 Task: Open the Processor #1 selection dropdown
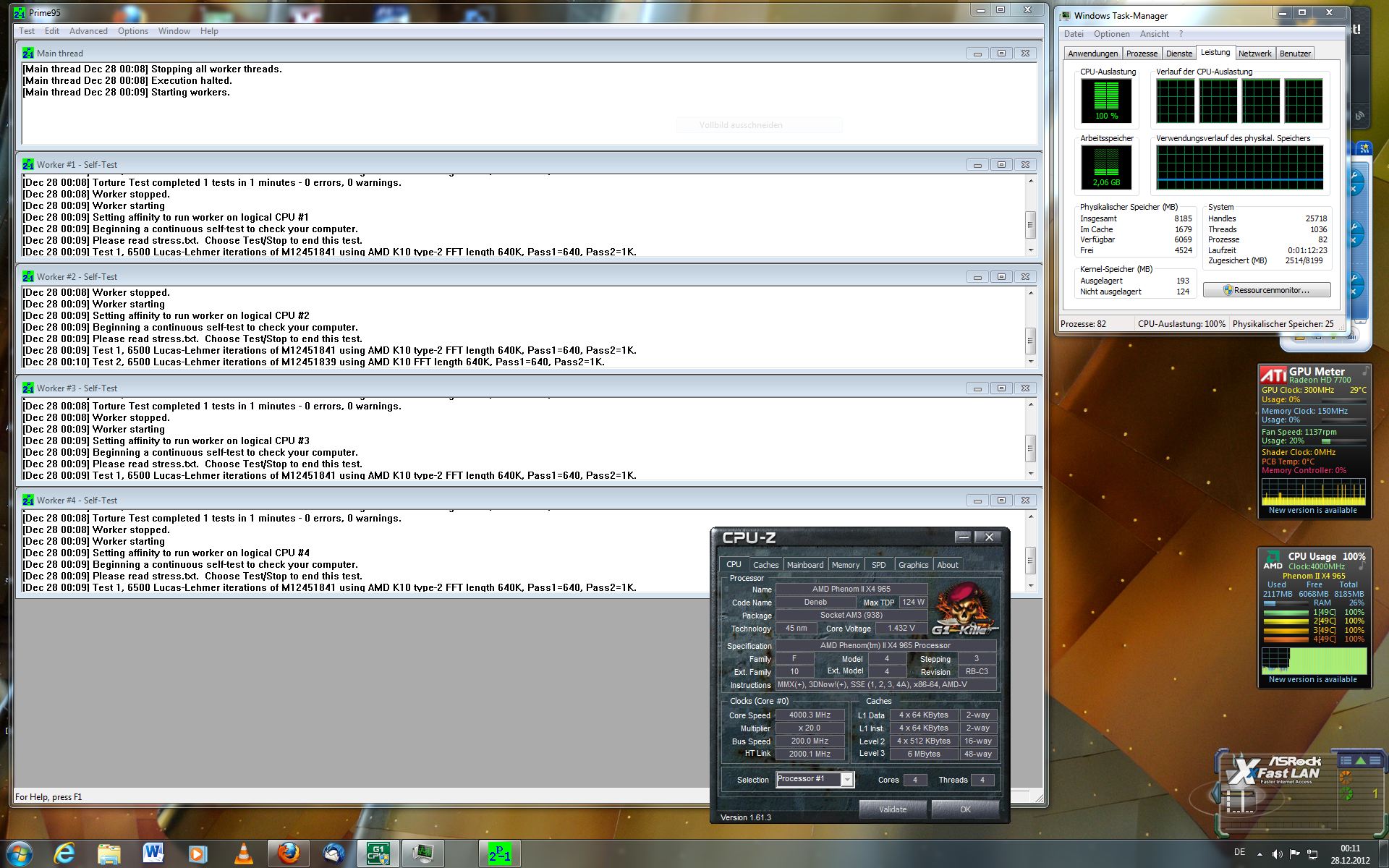tap(846, 779)
